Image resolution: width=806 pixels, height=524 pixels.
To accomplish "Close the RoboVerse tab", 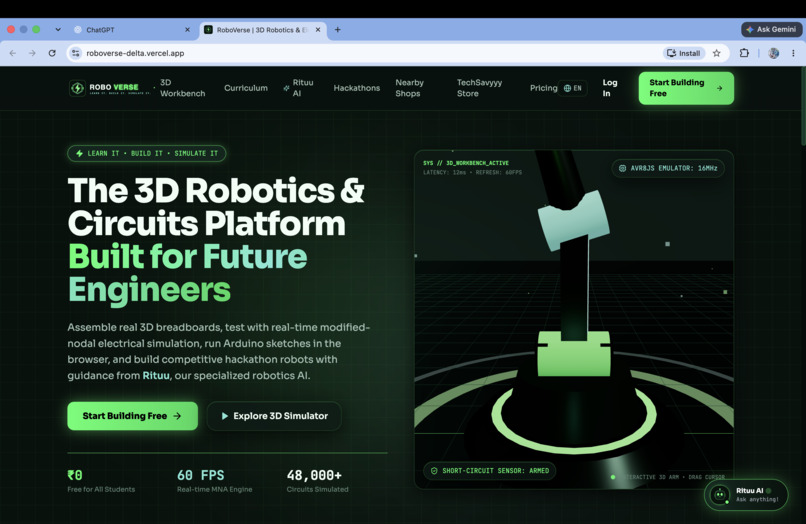I will coord(318,30).
